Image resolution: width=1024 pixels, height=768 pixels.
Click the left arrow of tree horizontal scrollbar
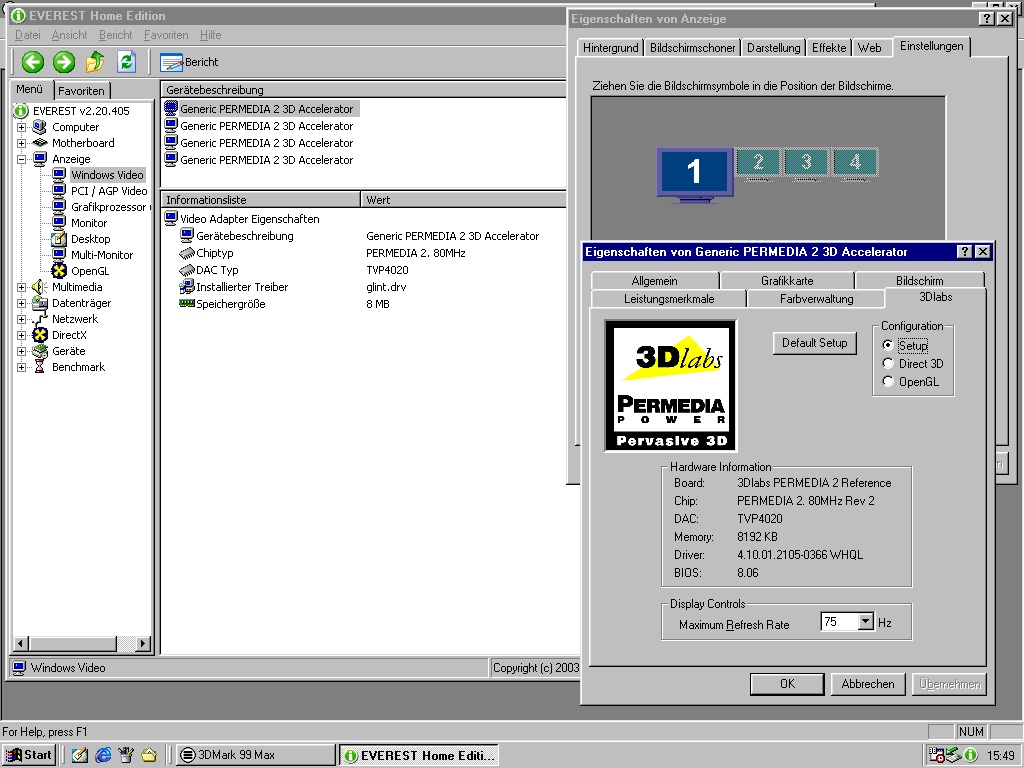[x=20, y=644]
